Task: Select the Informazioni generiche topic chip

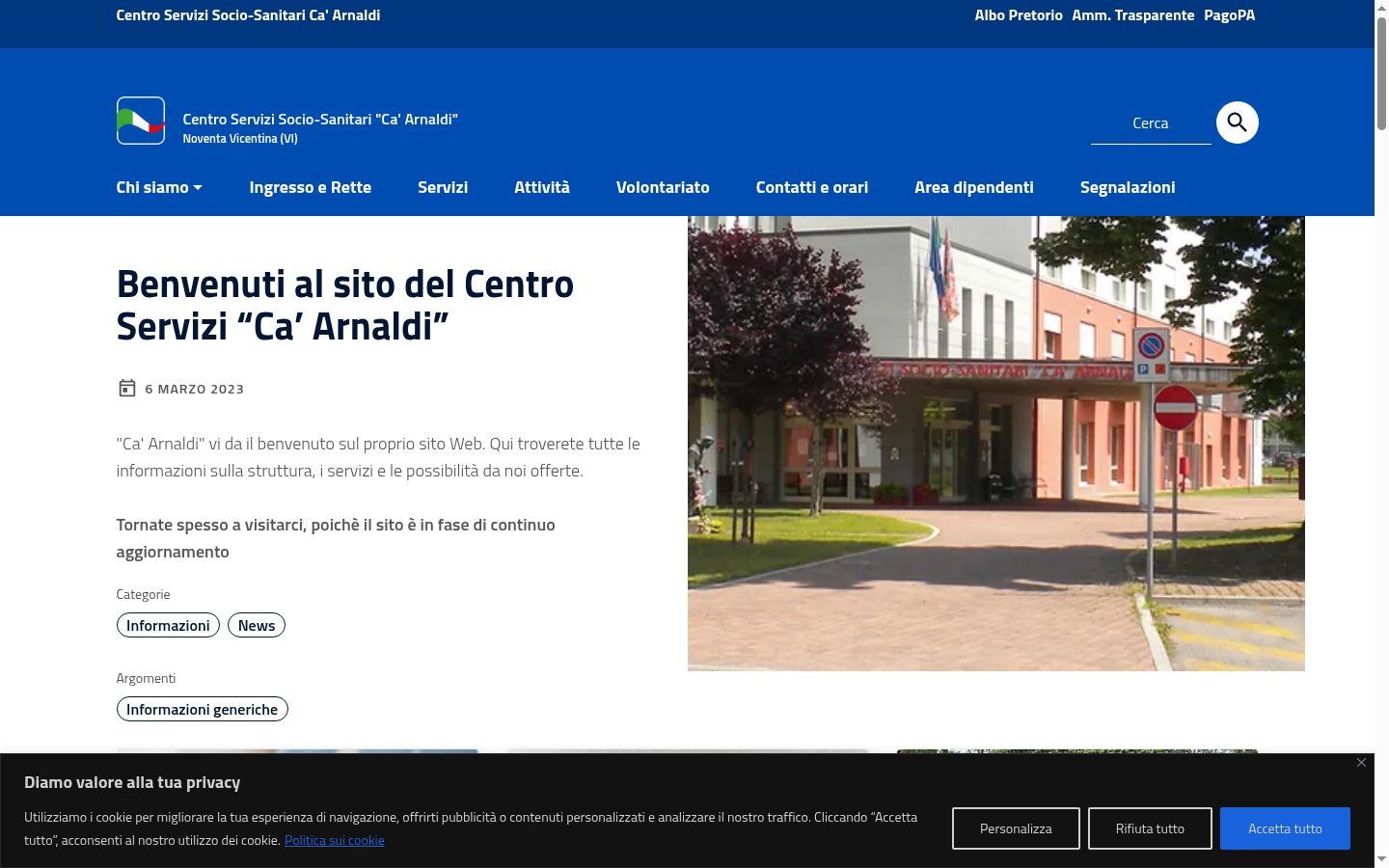Action: coord(202,710)
